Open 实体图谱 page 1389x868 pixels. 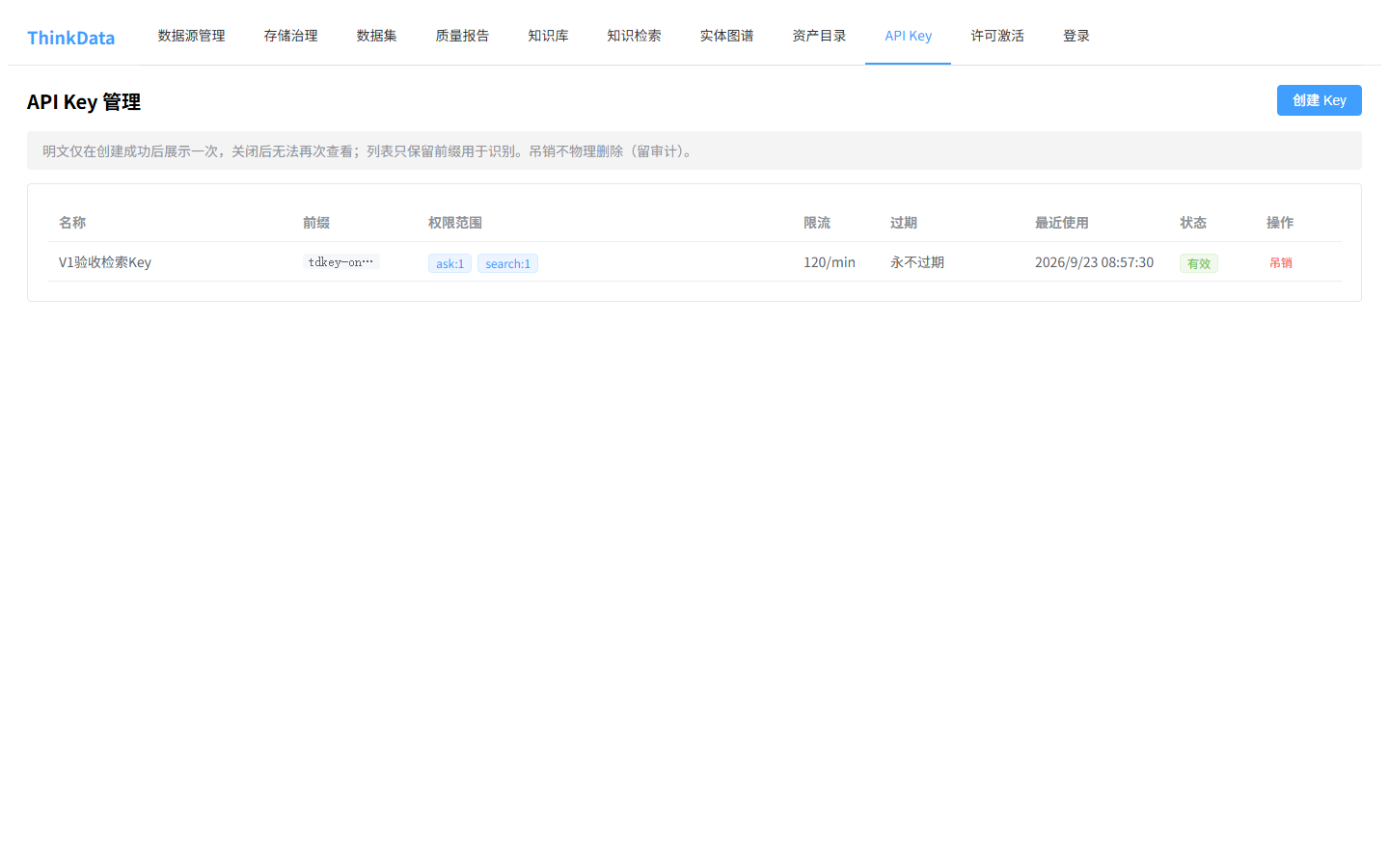click(726, 36)
